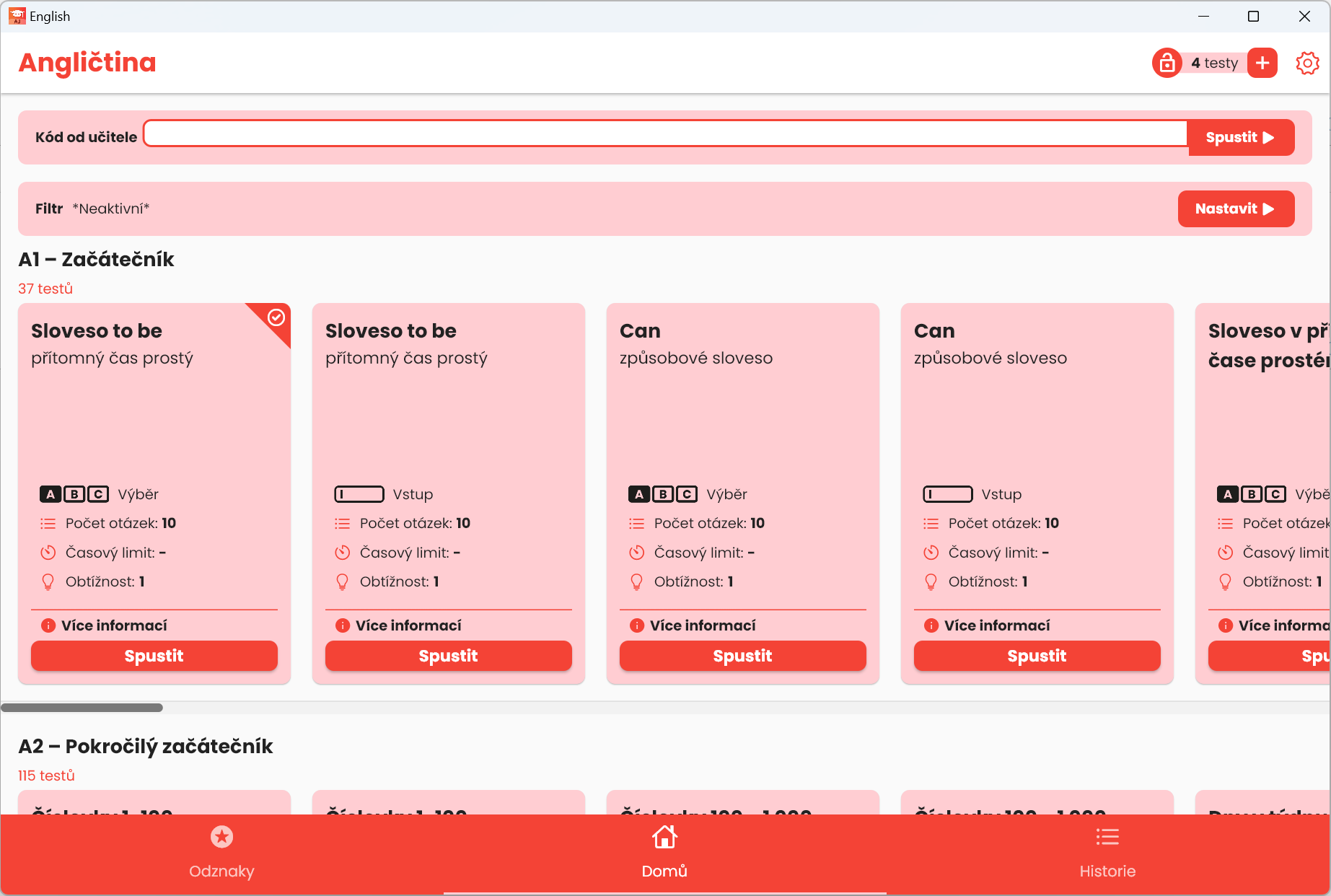Screen dimensions: 1331x896
Task: Click "přítomný čas prostý" on Sloveso to be Vstup card
Action: (x=406, y=359)
